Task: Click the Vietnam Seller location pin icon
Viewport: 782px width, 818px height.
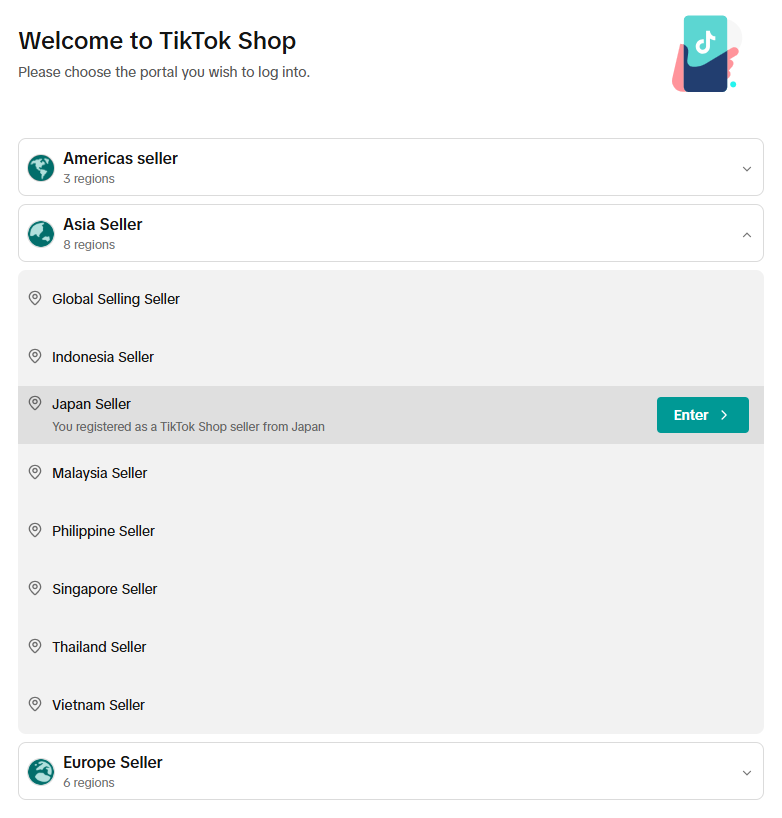Action: tap(35, 704)
